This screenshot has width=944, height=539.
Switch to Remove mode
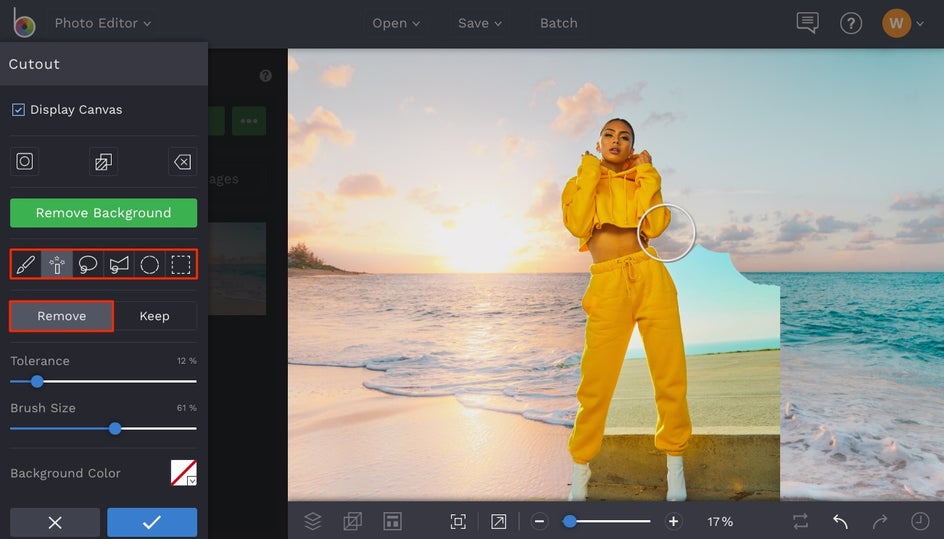click(x=62, y=316)
